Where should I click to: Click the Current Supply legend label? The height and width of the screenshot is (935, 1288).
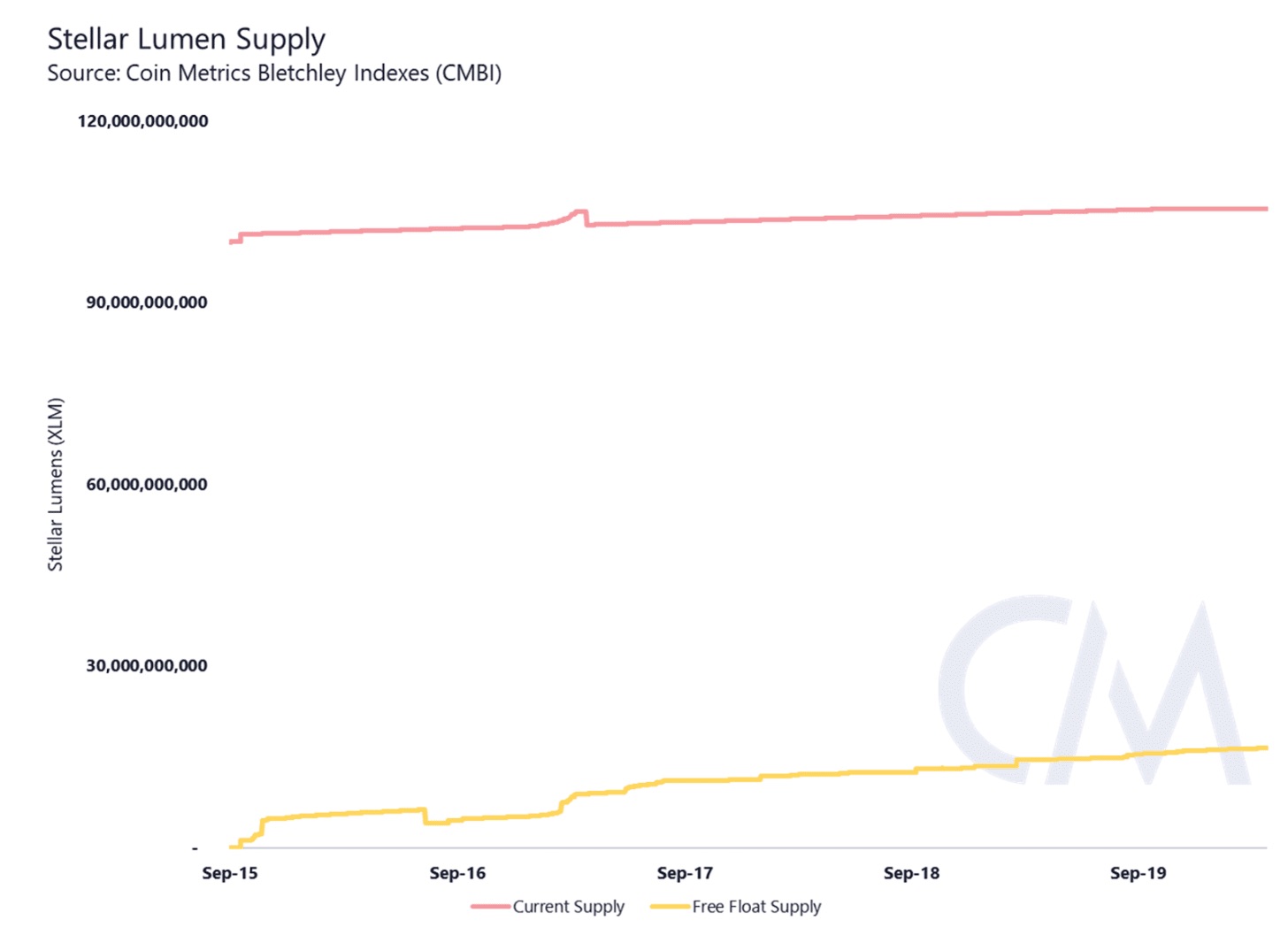coord(569,907)
